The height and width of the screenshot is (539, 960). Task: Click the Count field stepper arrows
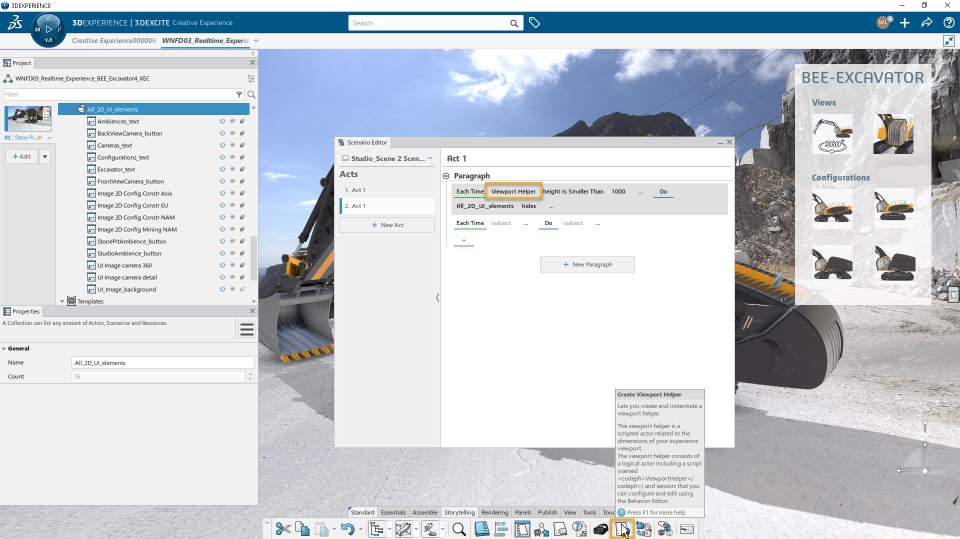tap(250, 377)
